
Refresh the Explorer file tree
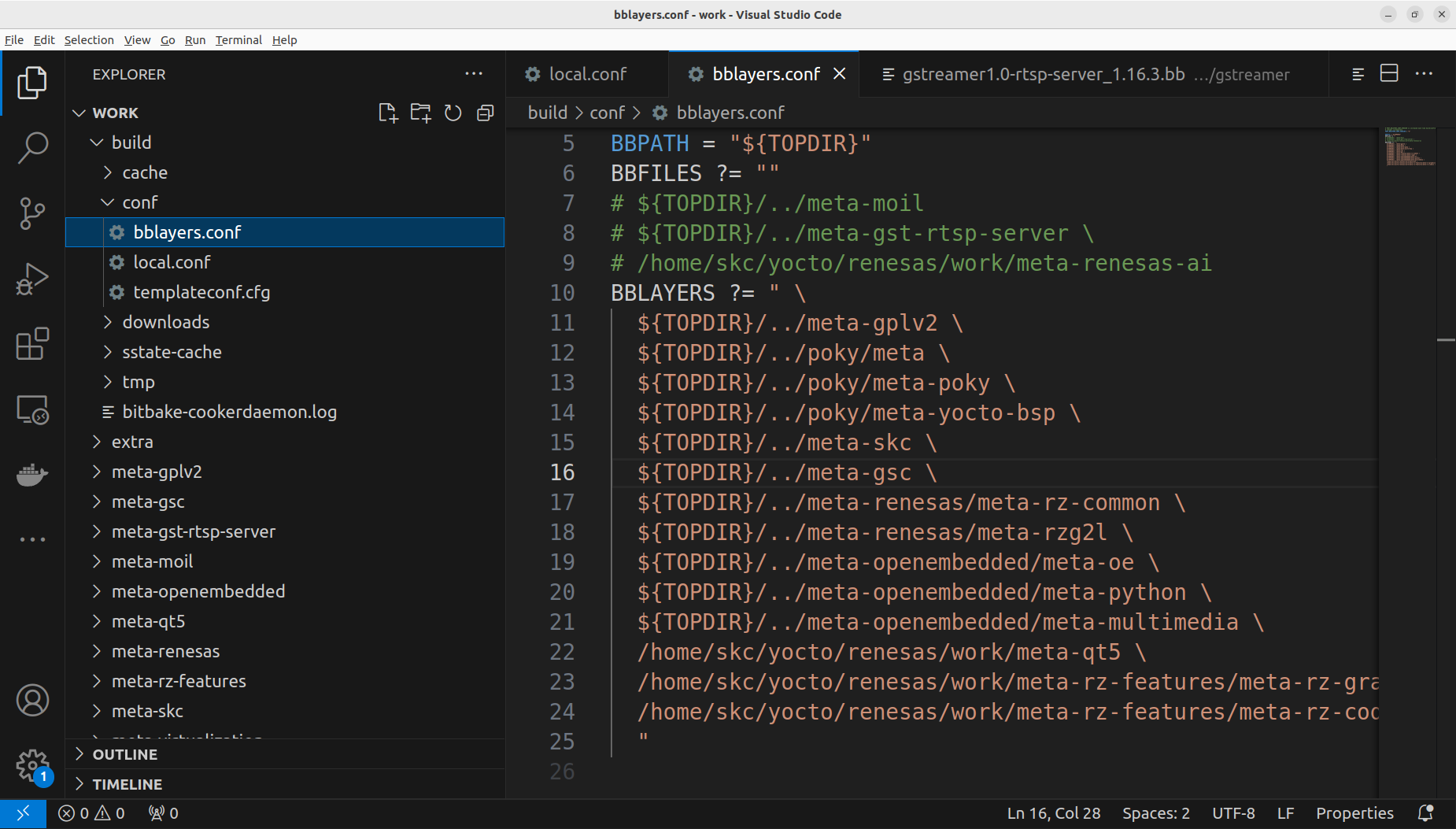pyautogui.click(x=453, y=113)
